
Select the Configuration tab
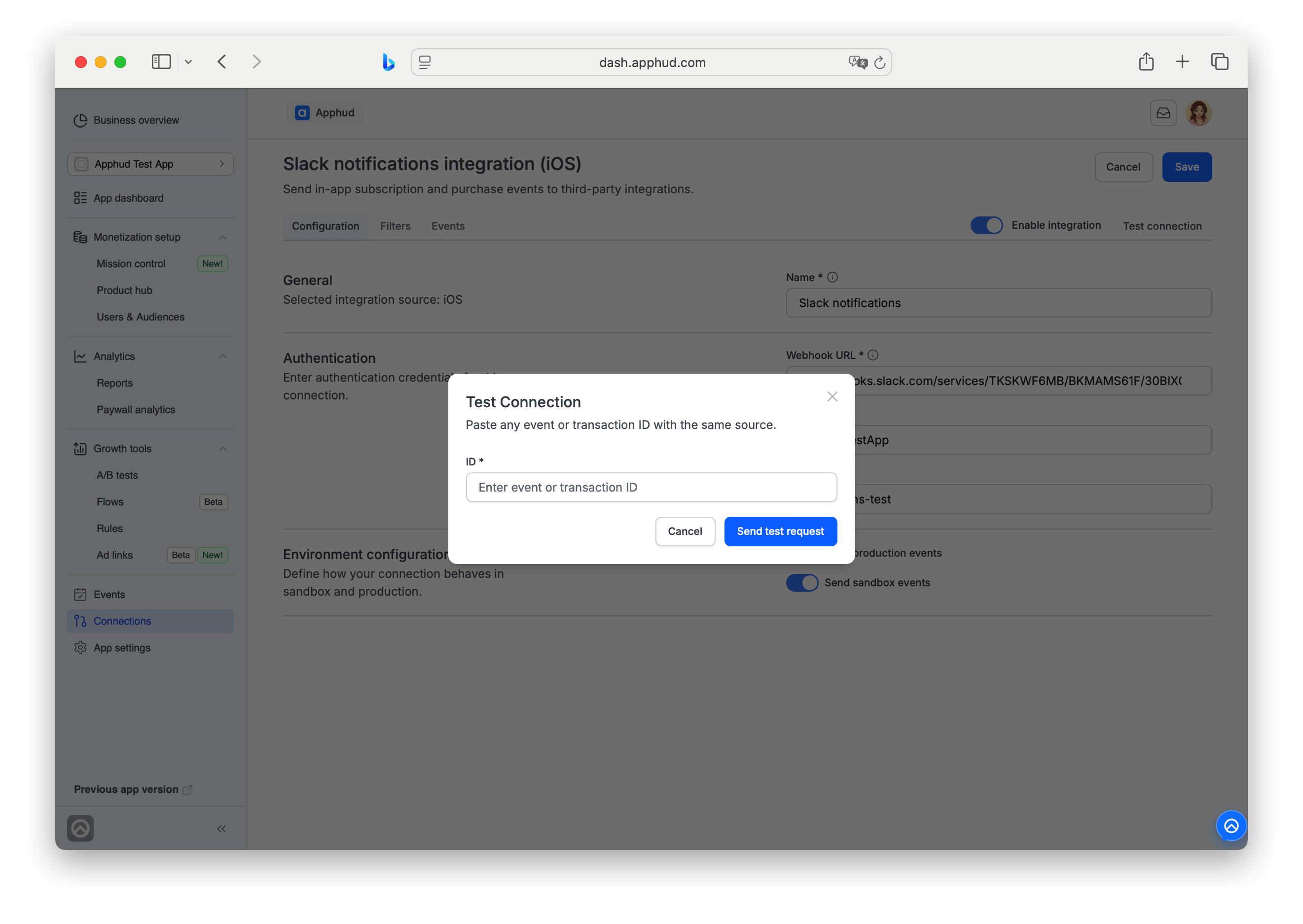pyautogui.click(x=326, y=226)
